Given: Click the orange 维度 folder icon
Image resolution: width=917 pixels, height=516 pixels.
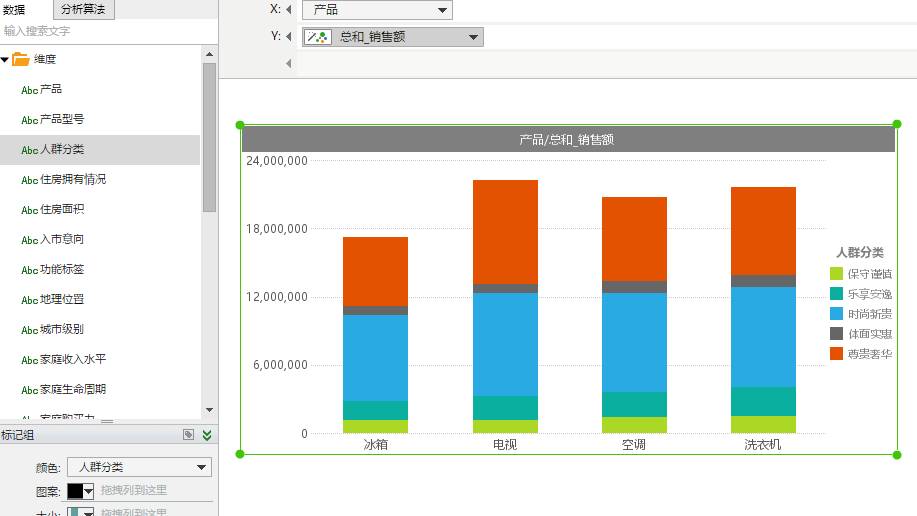Looking at the screenshot, I should click(21, 60).
